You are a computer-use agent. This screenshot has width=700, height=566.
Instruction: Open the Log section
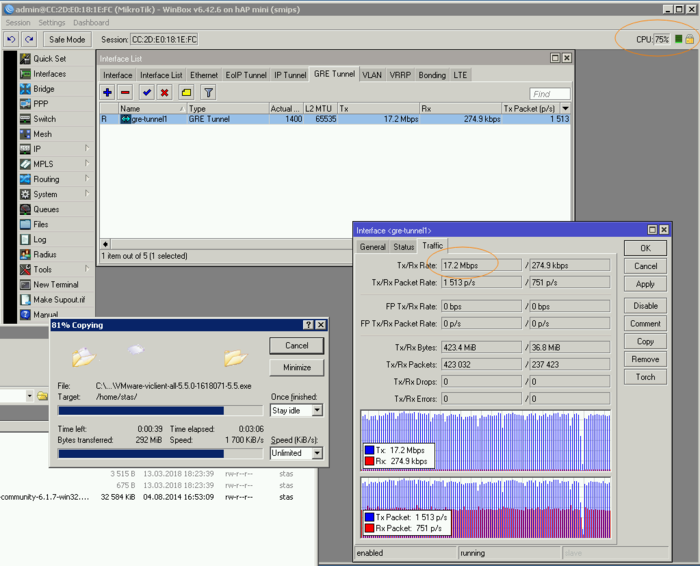tap(39, 239)
